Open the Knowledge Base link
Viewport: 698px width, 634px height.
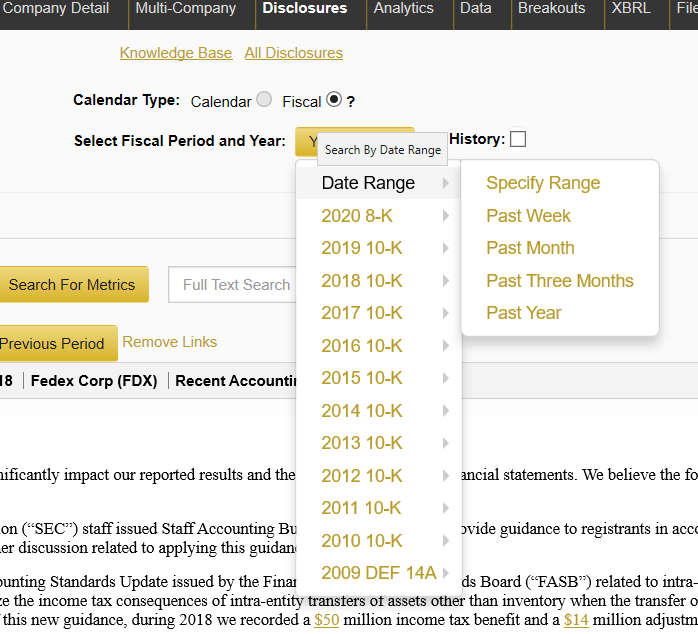(x=176, y=53)
